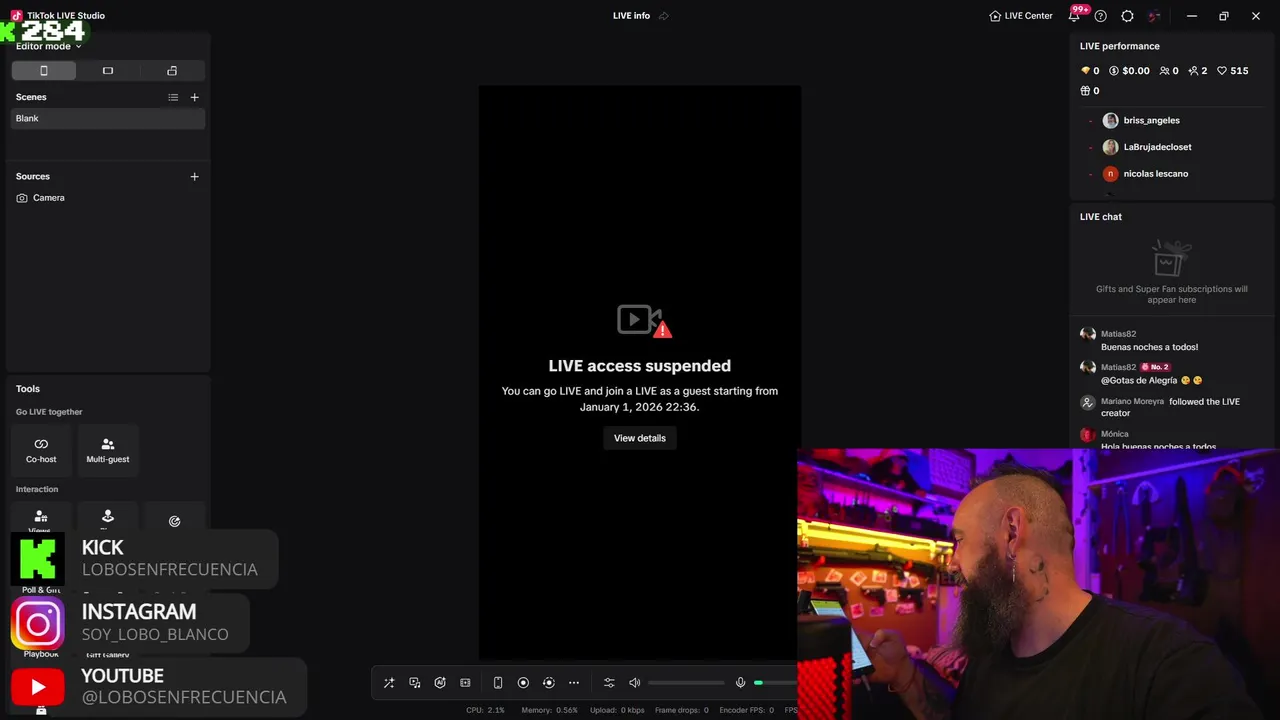Click the LIVE performance panel header
Viewport: 1280px width, 720px height.
point(1120,46)
